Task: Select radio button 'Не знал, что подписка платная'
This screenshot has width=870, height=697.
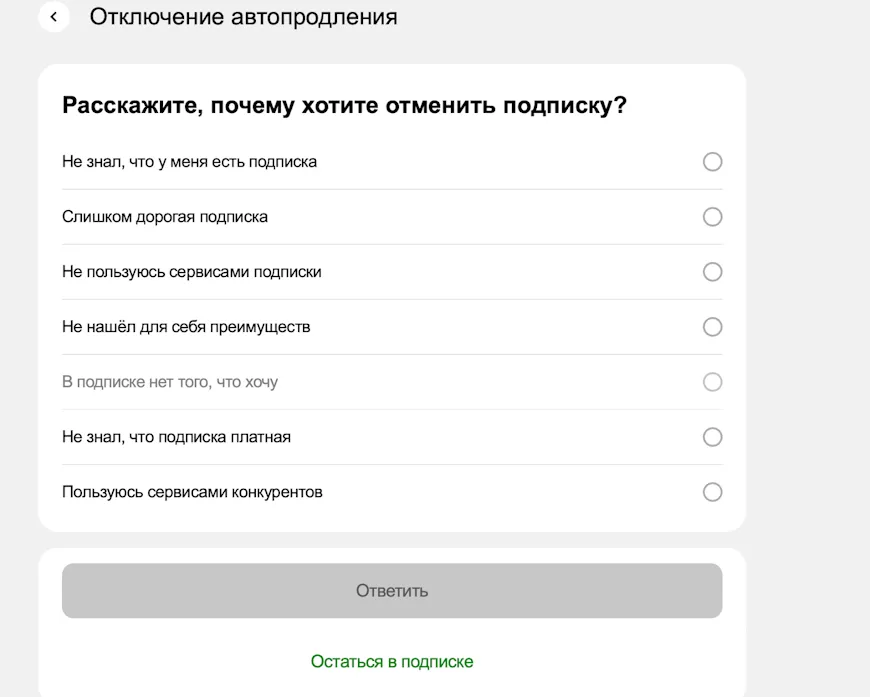Action: (712, 437)
